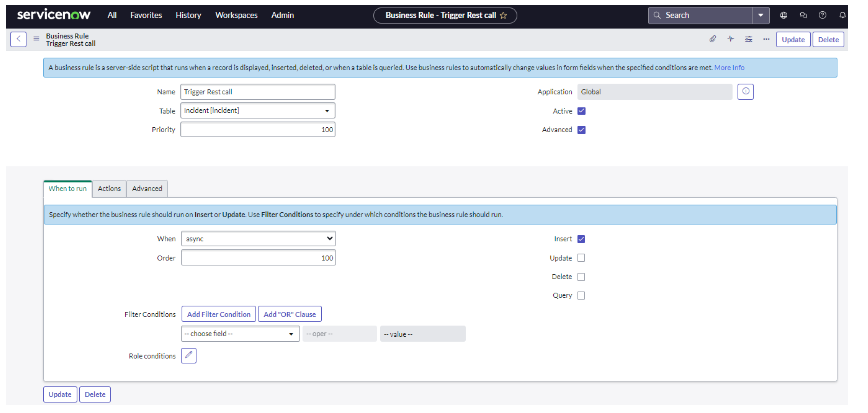This screenshot has width=868, height=413.
Task: Click the attachments paperclip icon
Action: 713,39
